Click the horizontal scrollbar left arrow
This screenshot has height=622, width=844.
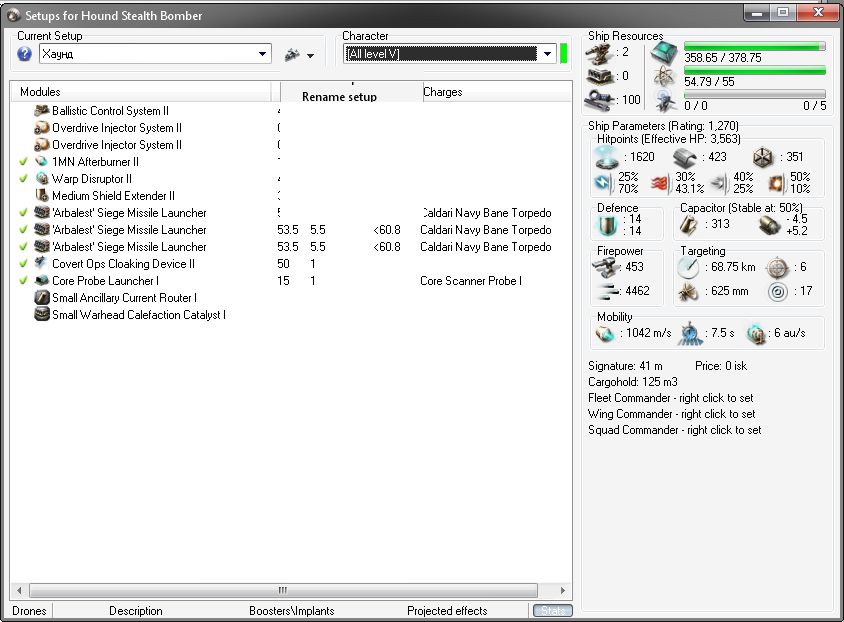click(x=19, y=590)
